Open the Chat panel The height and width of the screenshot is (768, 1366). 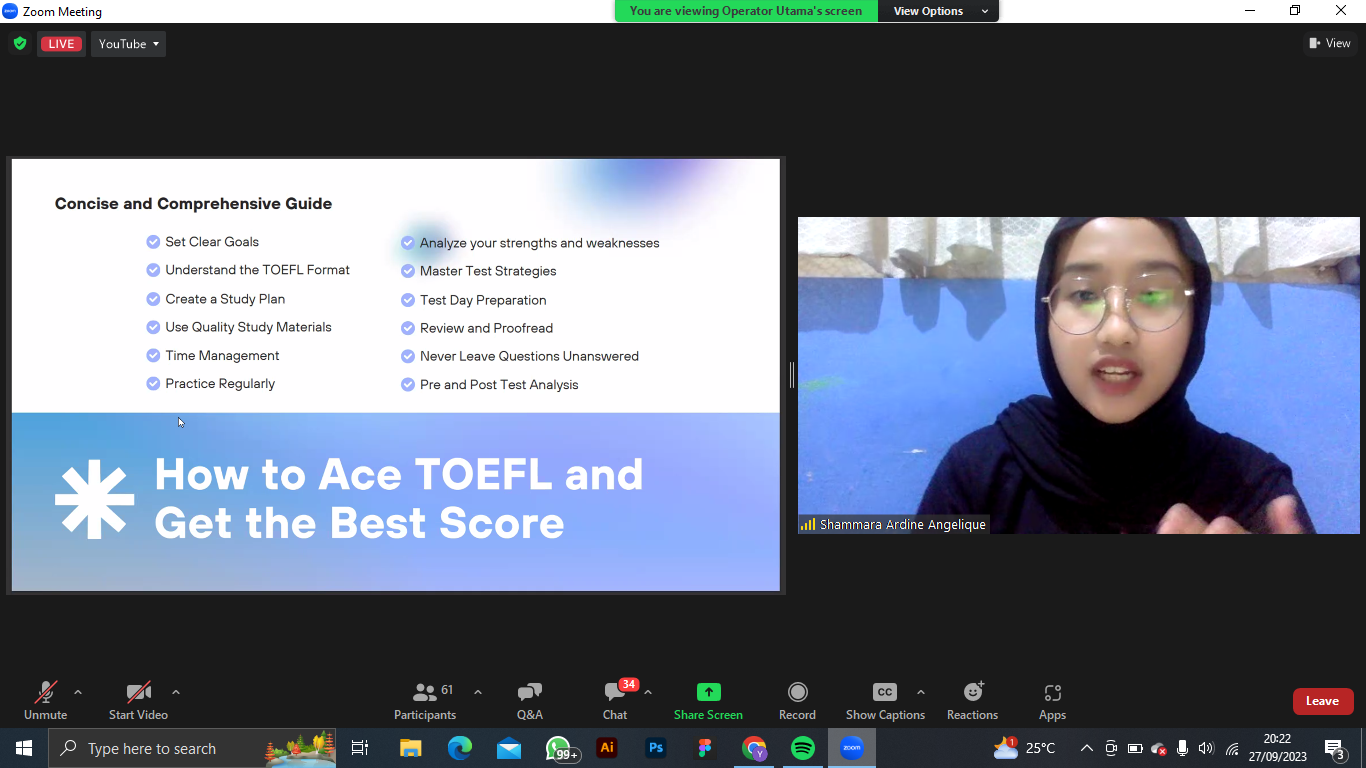615,693
